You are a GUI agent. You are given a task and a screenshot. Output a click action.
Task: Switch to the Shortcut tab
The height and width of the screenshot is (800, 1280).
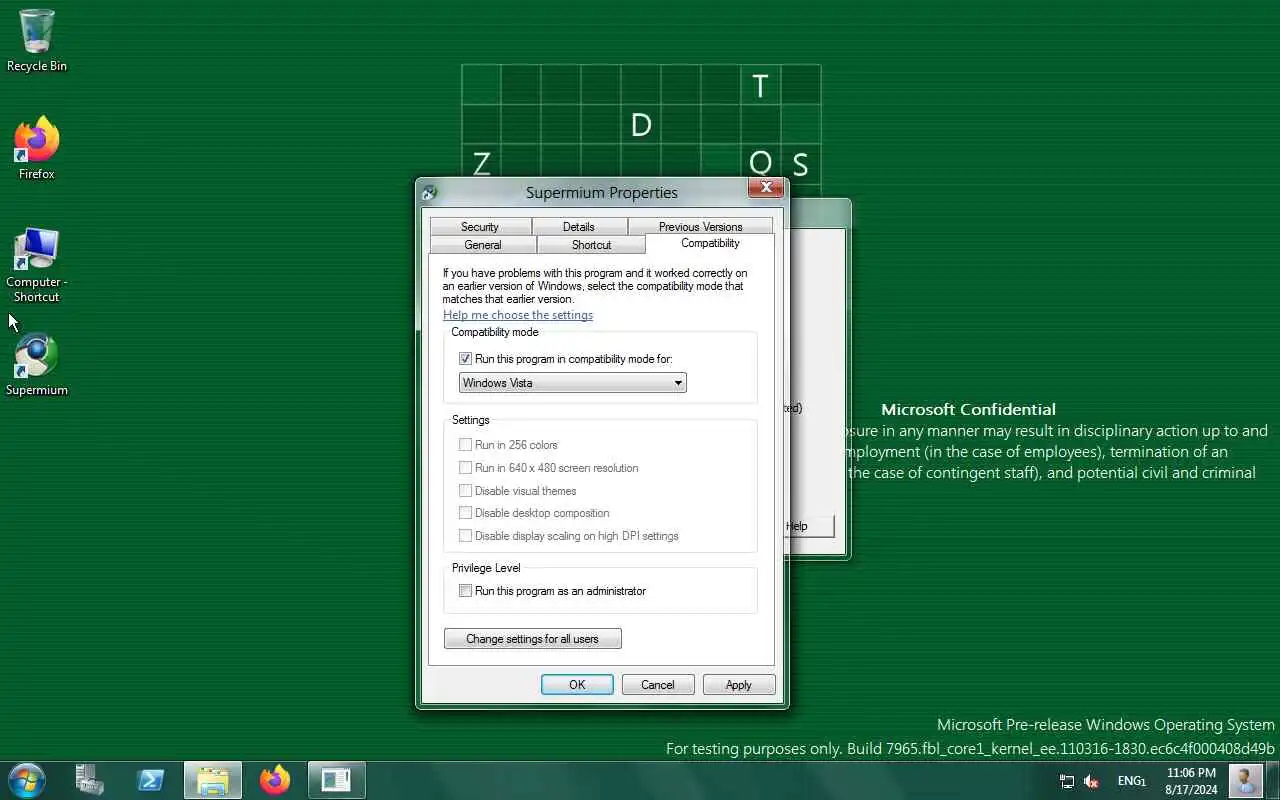coord(591,245)
